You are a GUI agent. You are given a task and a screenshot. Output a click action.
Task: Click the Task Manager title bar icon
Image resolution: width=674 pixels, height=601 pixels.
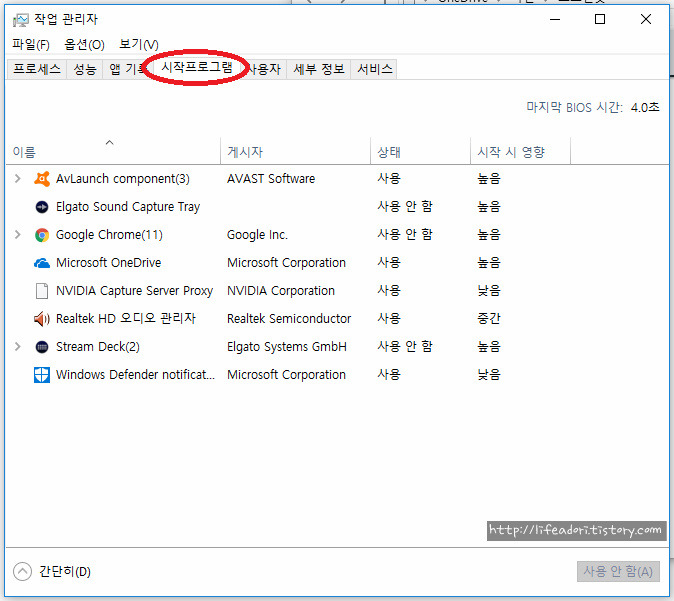click(x=20, y=20)
